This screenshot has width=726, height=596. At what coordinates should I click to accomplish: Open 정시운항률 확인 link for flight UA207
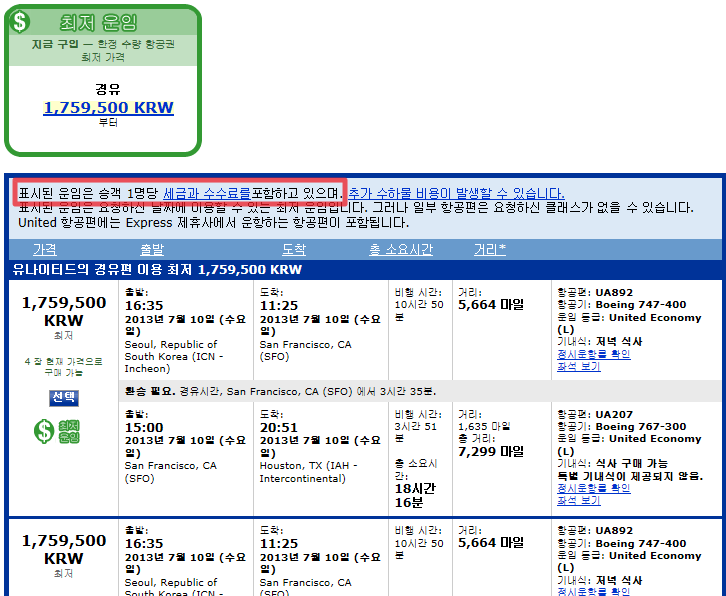[594, 488]
